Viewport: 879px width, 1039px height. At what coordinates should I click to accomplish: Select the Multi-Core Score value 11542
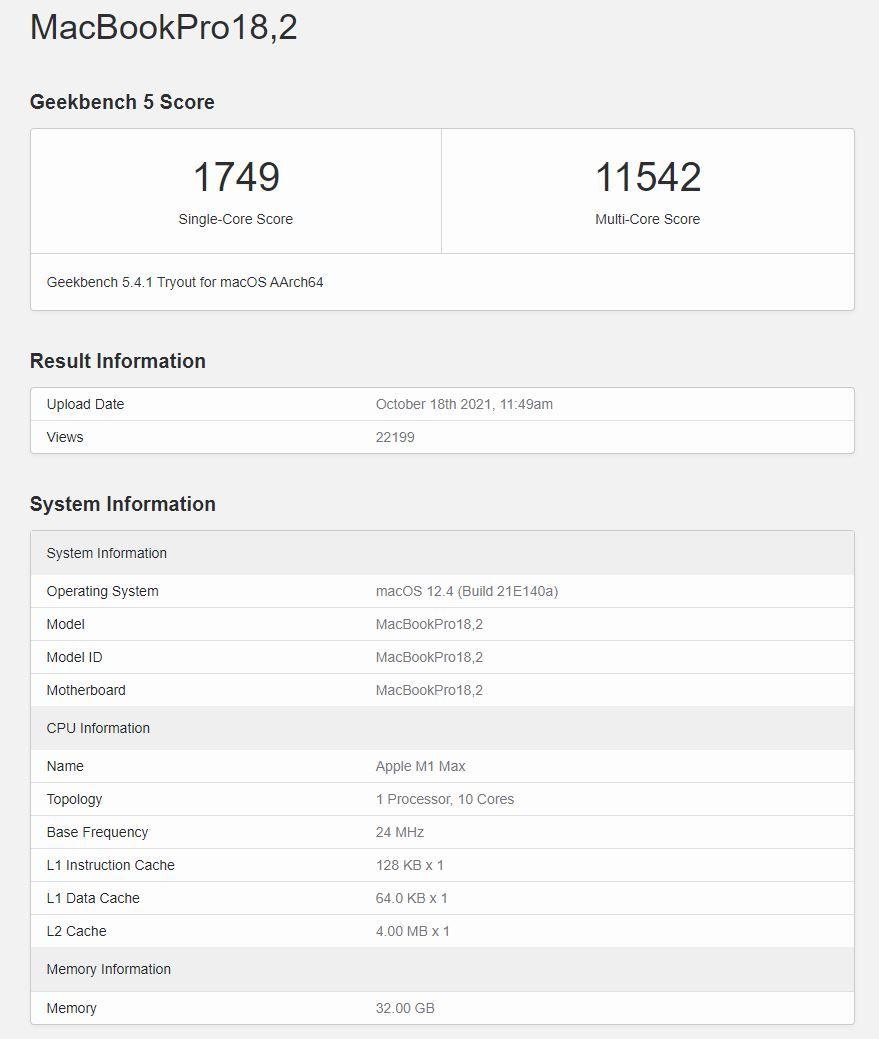point(647,177)
